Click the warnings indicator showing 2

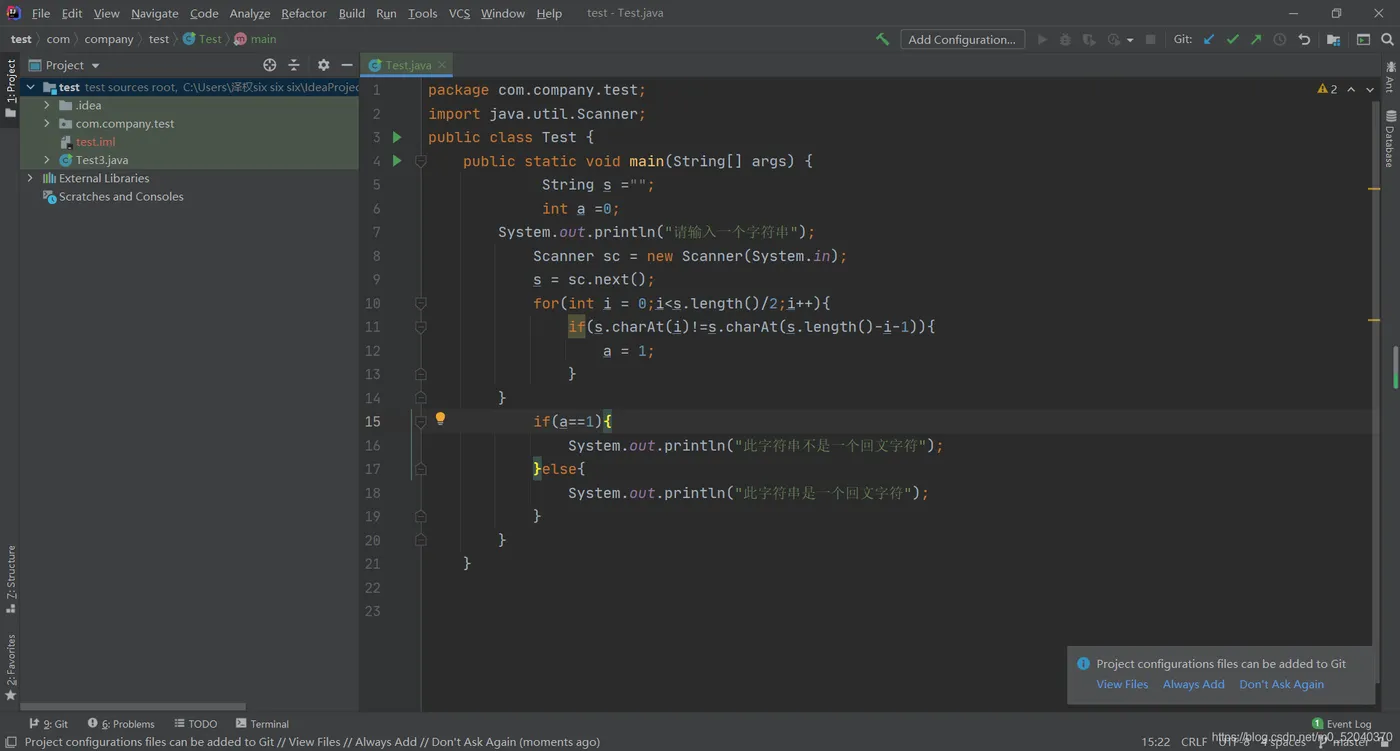coord(1327,89)
